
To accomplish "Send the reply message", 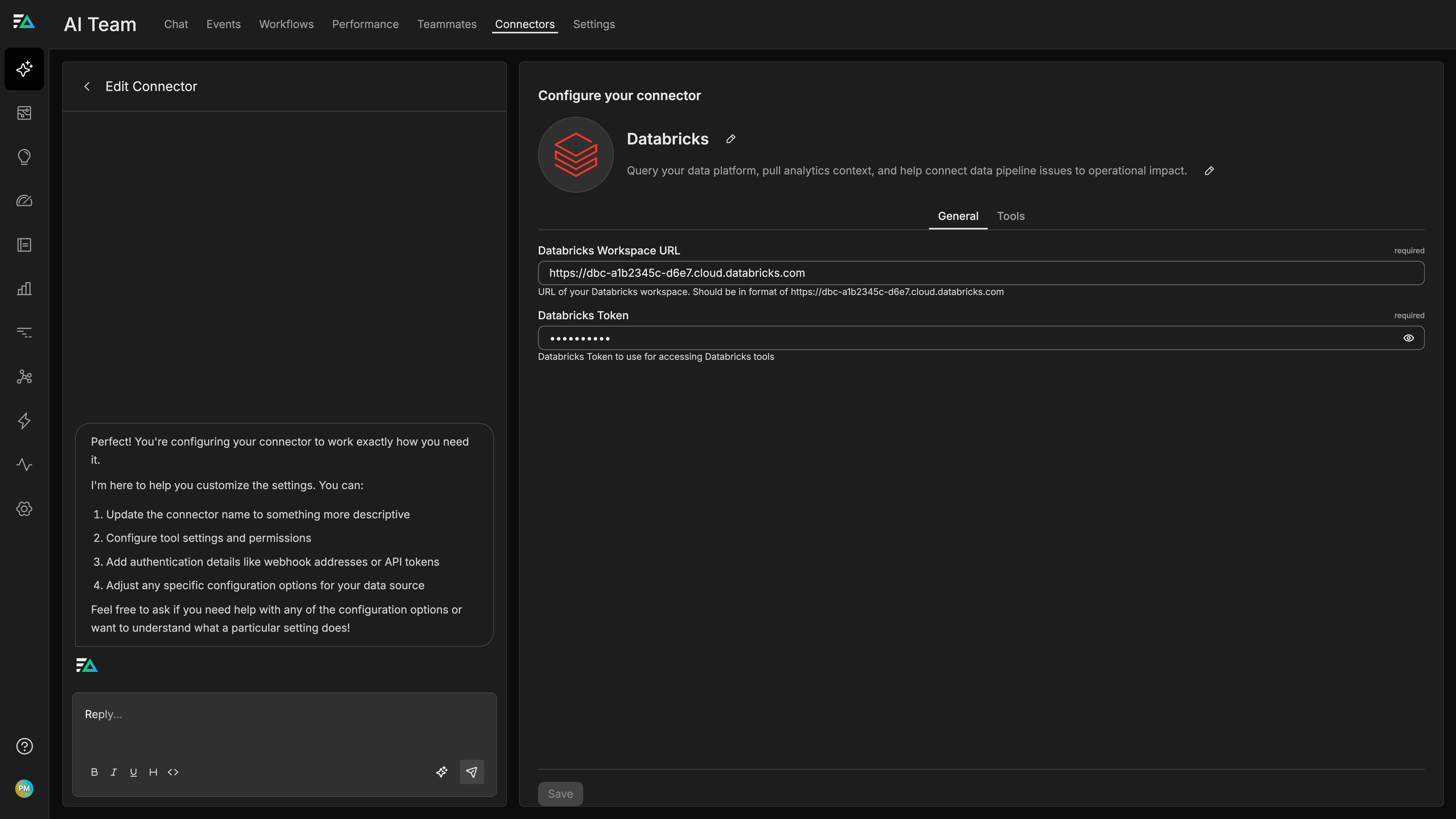I will point(472,772).
